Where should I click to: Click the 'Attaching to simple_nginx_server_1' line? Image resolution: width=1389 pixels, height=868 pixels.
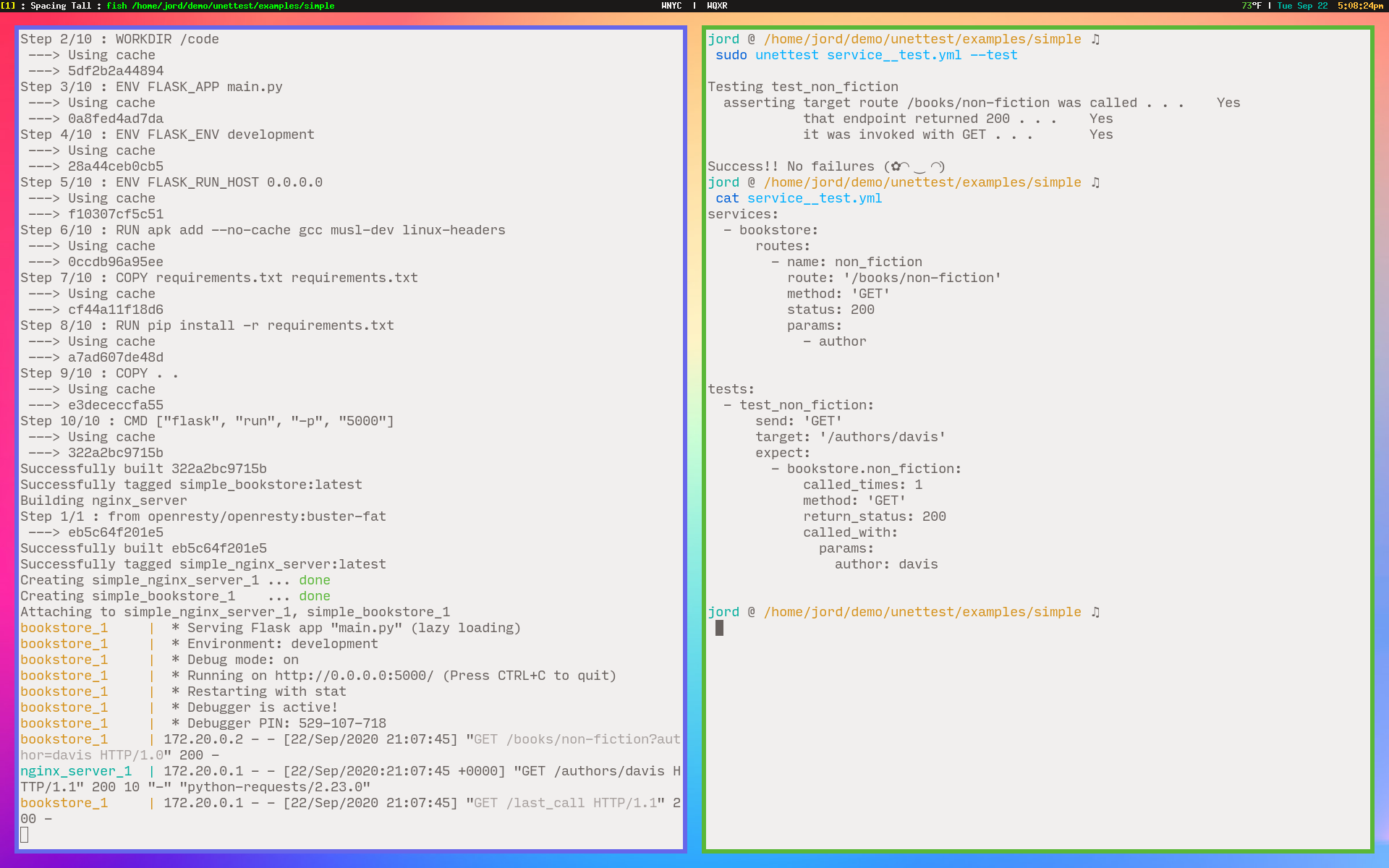click(235, 612)
